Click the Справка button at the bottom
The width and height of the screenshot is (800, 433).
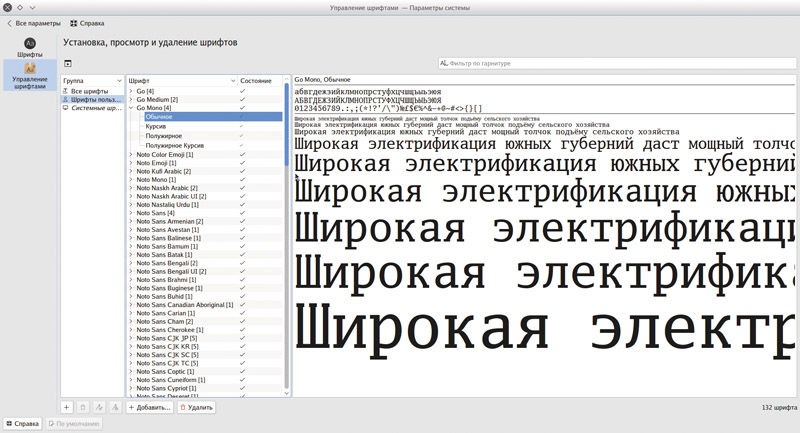tap(23, 424)
